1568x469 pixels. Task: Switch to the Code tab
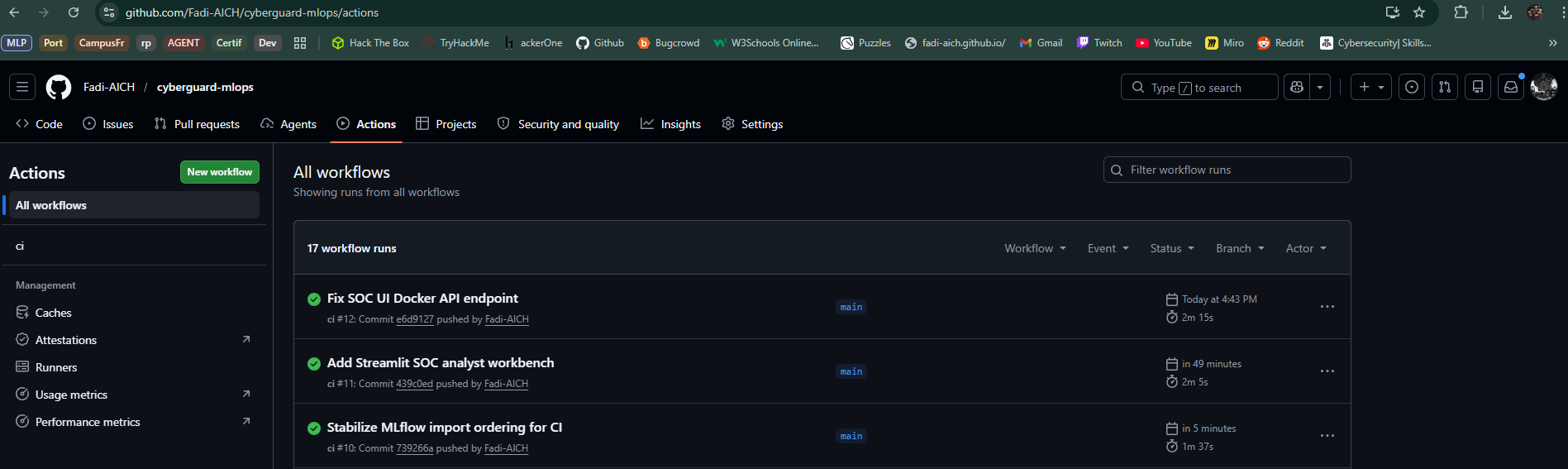click(x=39, y=124)
